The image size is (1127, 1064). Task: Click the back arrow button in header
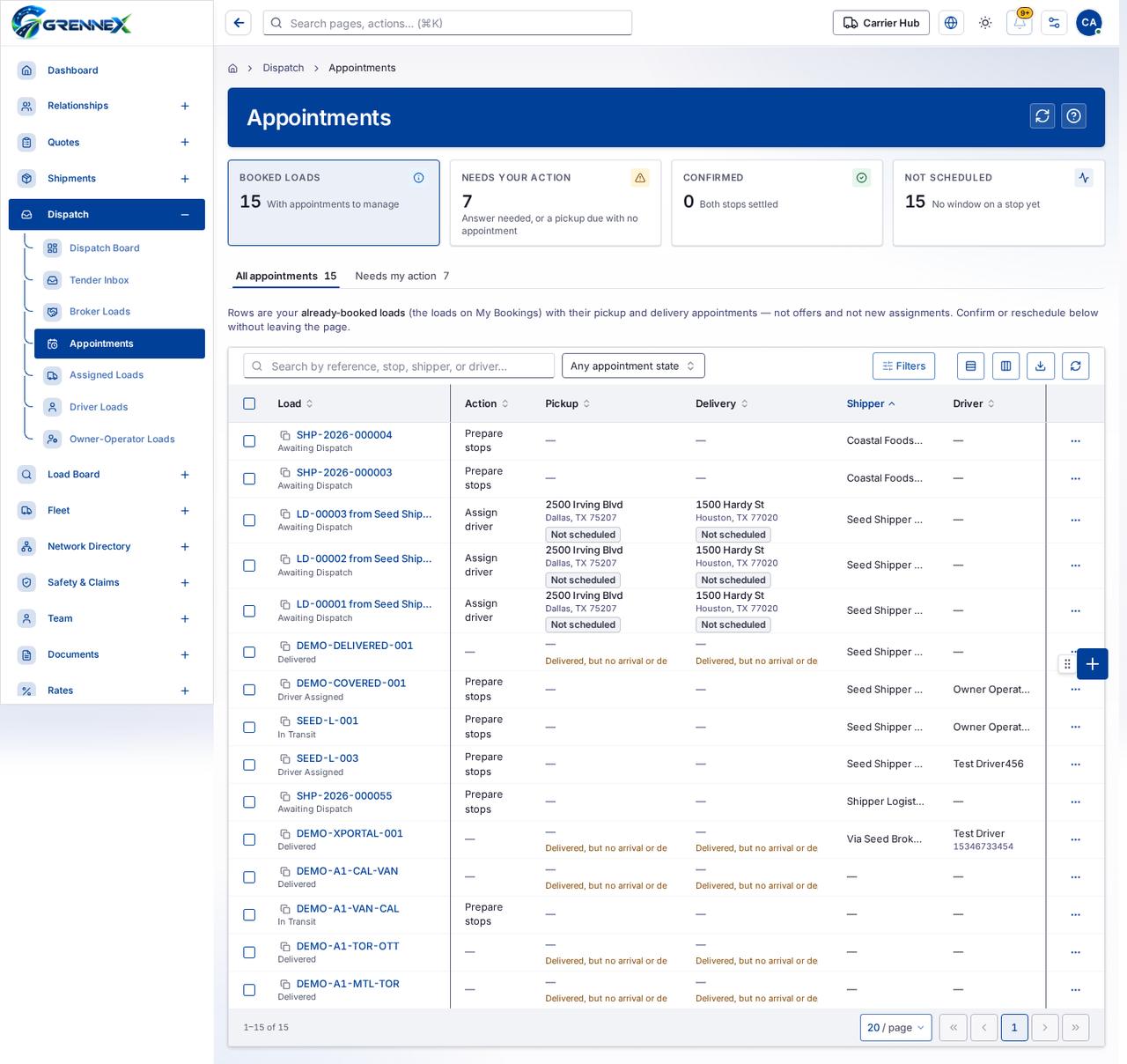point(239,23)
